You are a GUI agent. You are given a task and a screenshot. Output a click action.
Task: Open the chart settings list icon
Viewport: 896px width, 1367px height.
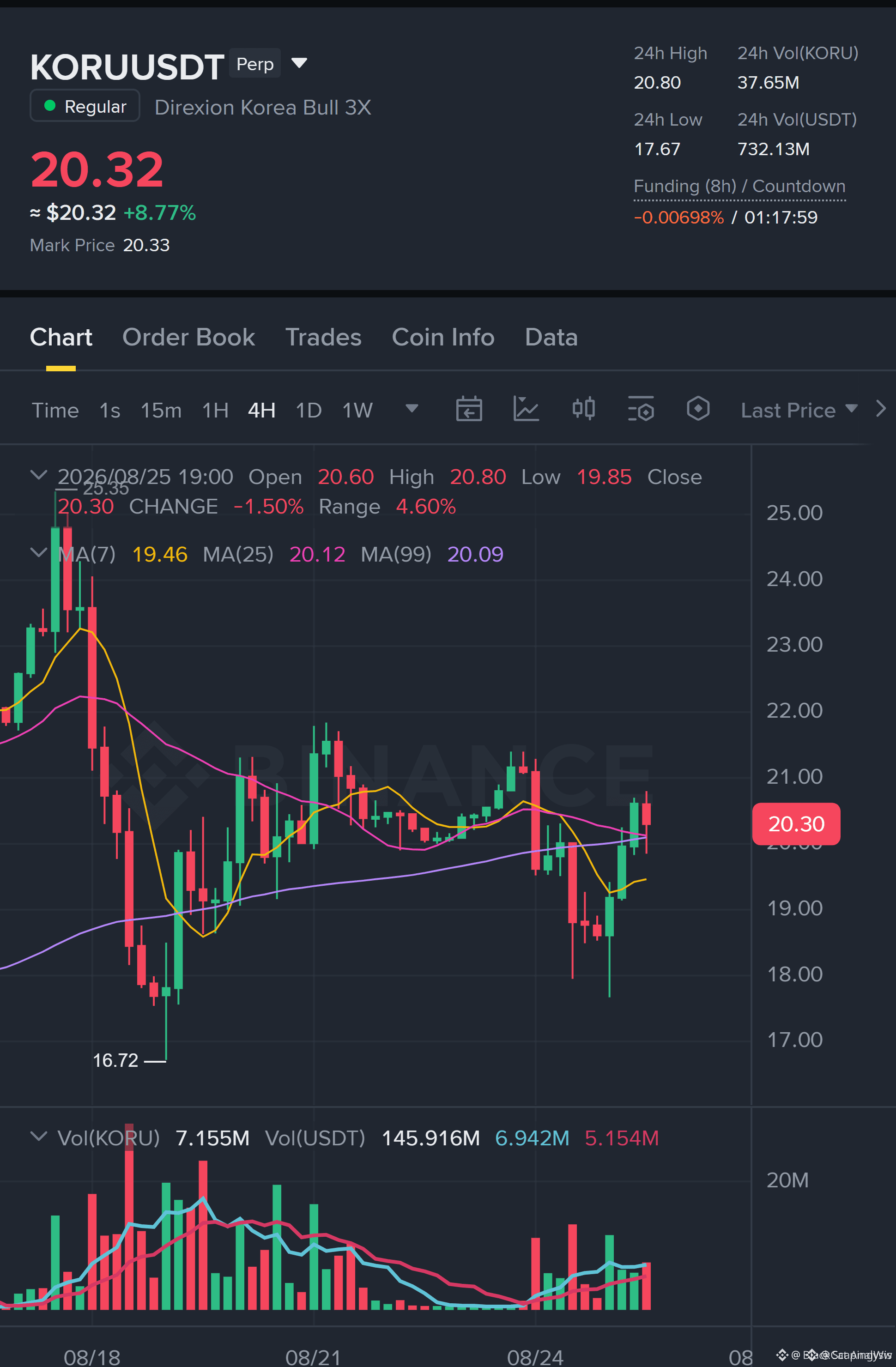641,409
